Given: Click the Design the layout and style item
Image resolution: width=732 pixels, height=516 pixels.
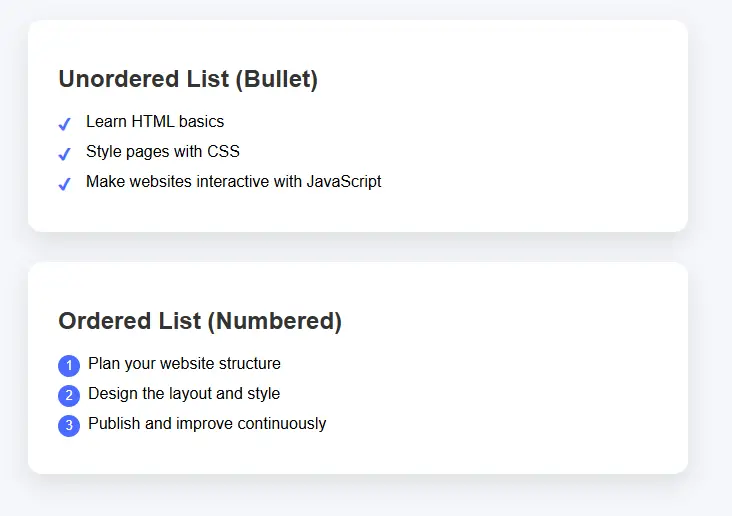Looking at the screenshot, I should point(184,394).
